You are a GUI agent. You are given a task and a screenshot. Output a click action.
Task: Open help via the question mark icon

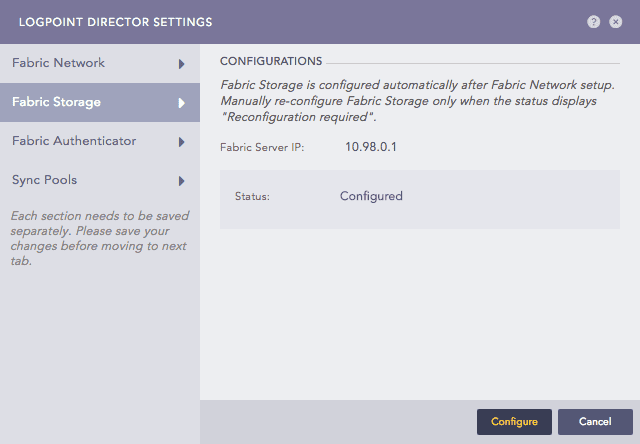[x=593, y=22]
